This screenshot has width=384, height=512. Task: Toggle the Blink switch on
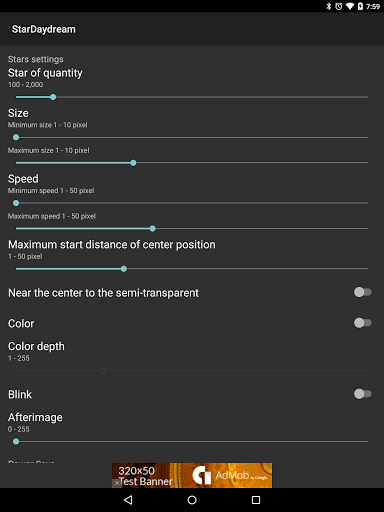363,394
